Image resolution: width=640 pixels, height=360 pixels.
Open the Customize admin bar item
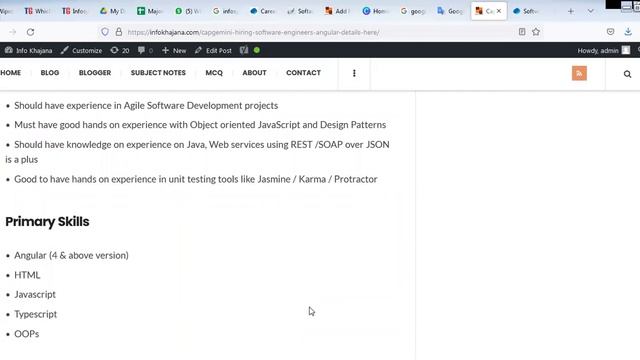[x=81, y=50]
